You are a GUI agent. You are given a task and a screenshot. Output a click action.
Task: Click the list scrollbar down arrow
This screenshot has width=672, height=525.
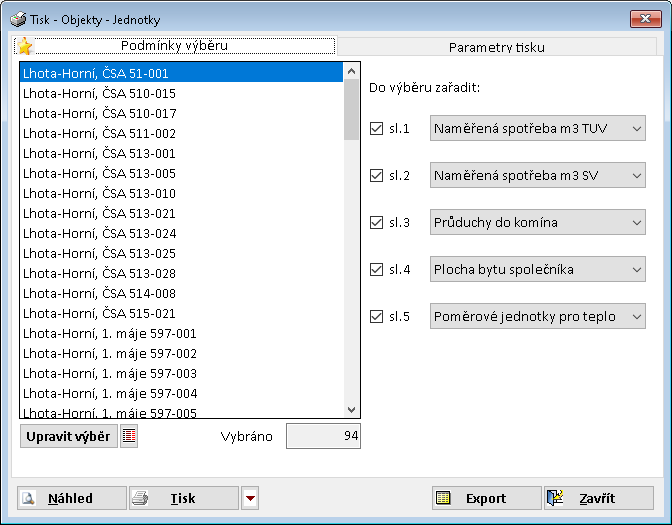(351, 410)
